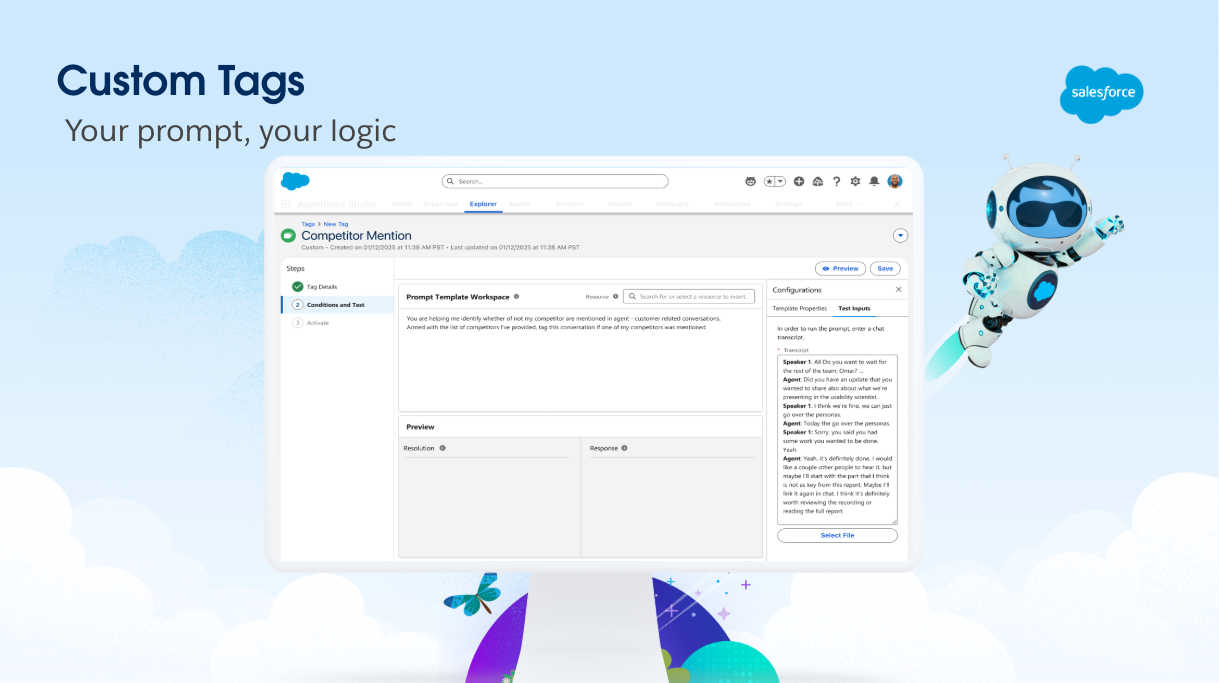Open the favorites star list
This screenshot has height=683, width=1219.
click(x=774, y=181)
